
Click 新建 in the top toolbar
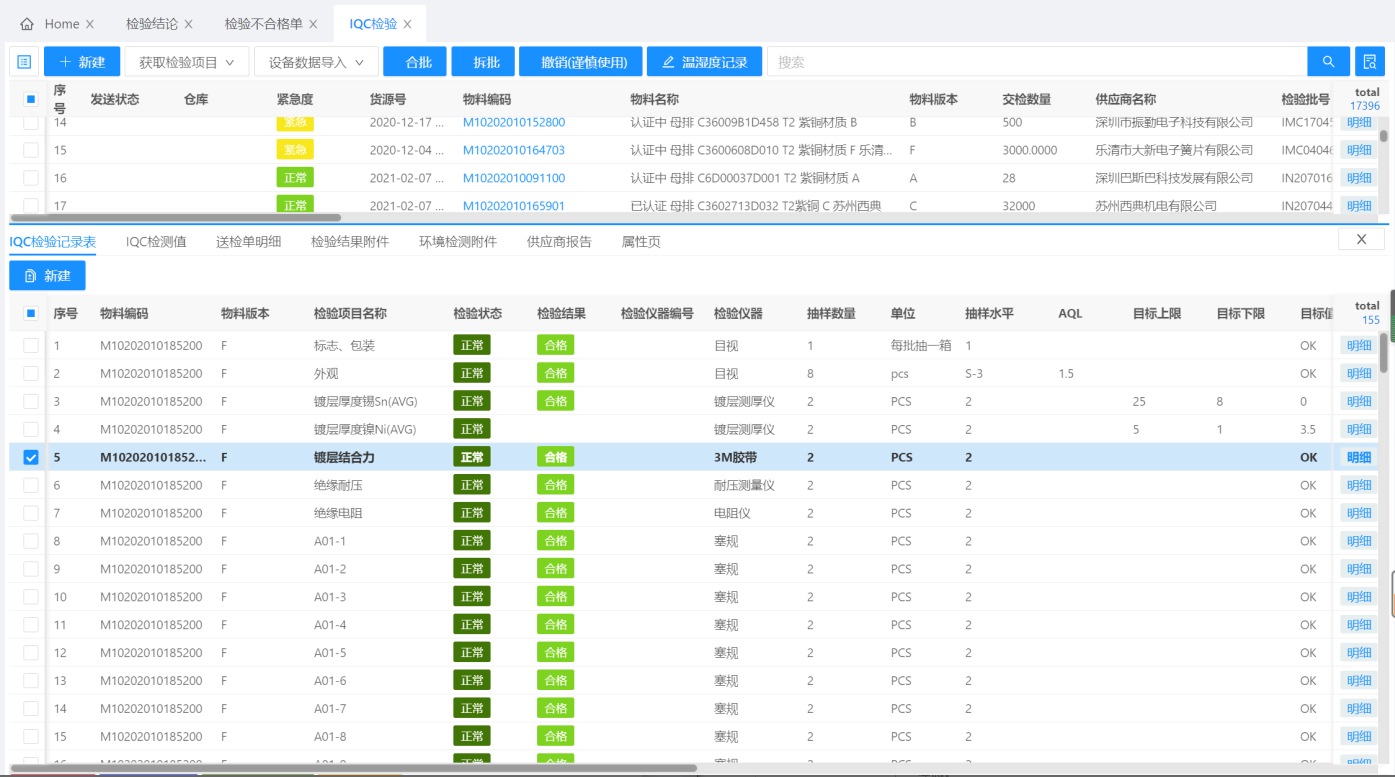(82, 62)
